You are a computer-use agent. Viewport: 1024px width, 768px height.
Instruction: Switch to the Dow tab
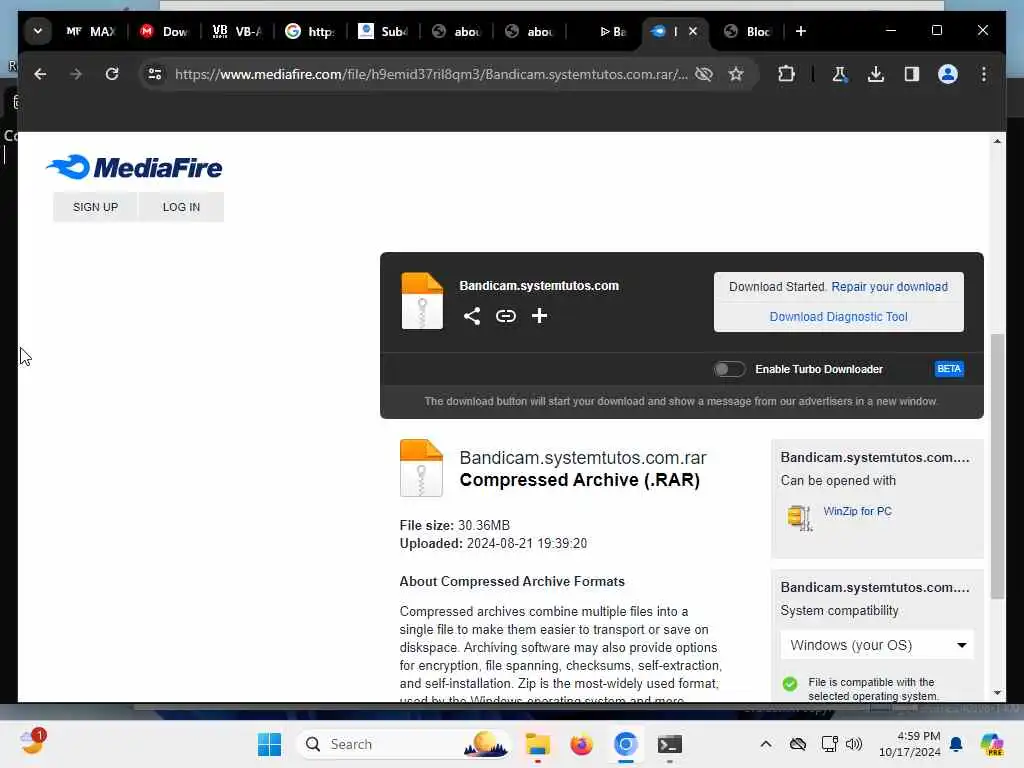tap(165, 31)
